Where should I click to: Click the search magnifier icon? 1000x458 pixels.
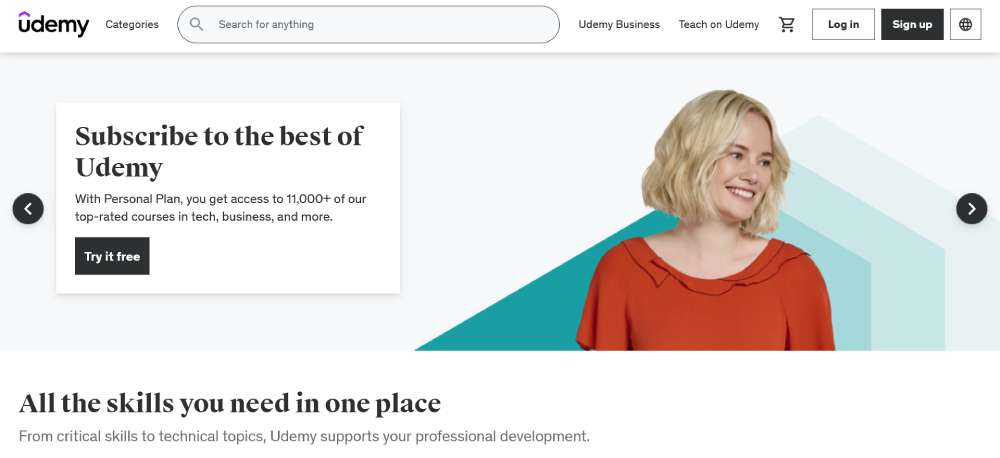click(x=196, y=24)
